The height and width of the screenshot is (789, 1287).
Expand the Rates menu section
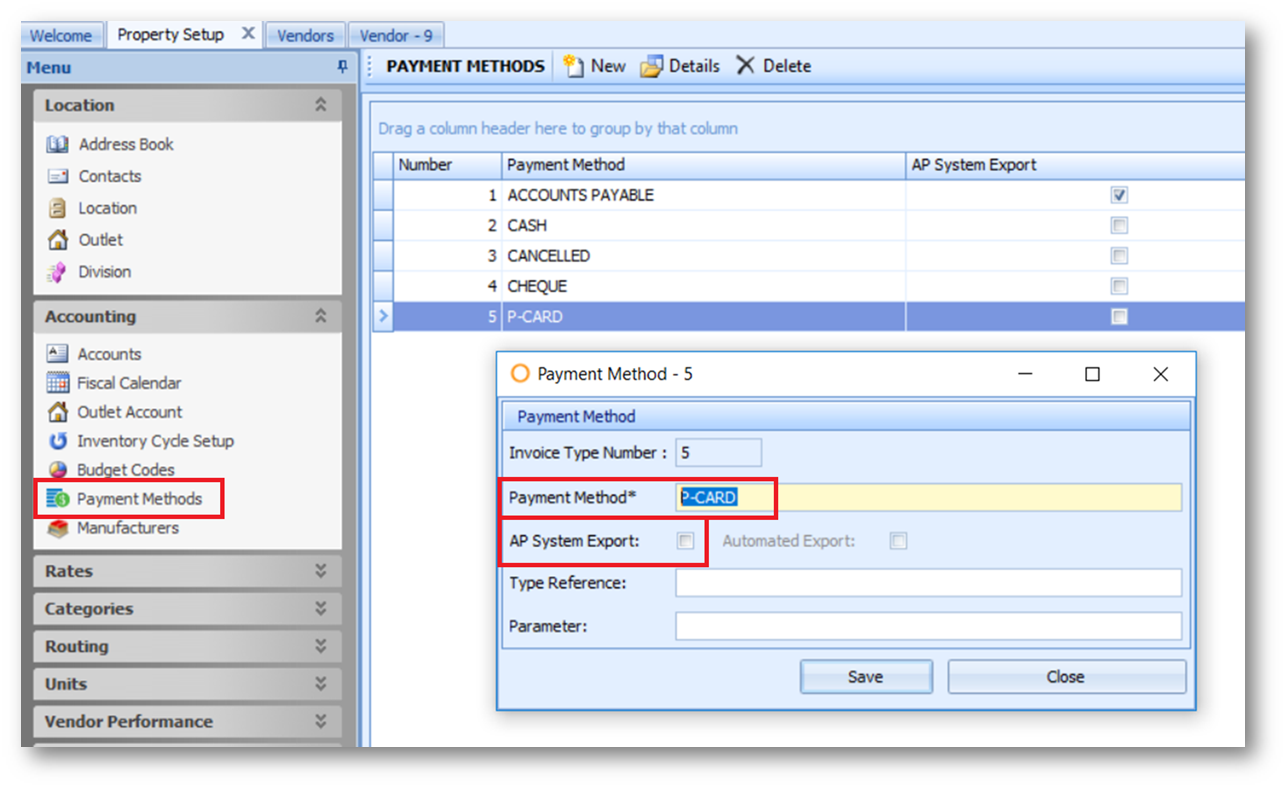[x=320, y=571]
